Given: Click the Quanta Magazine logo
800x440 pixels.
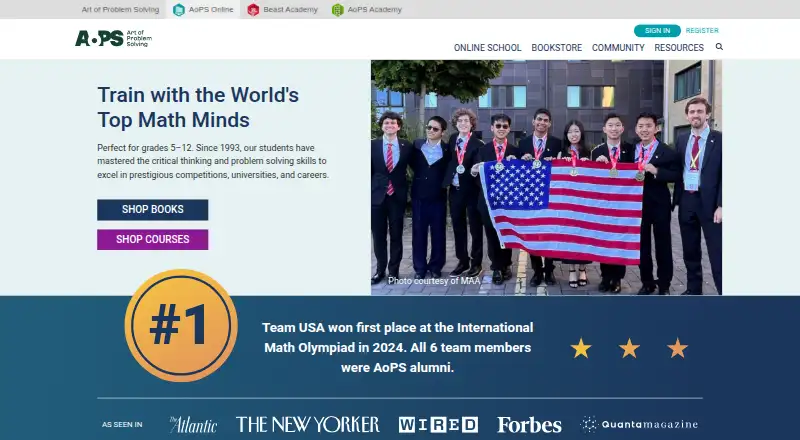Looking at the screenshot, I should 639,424.
